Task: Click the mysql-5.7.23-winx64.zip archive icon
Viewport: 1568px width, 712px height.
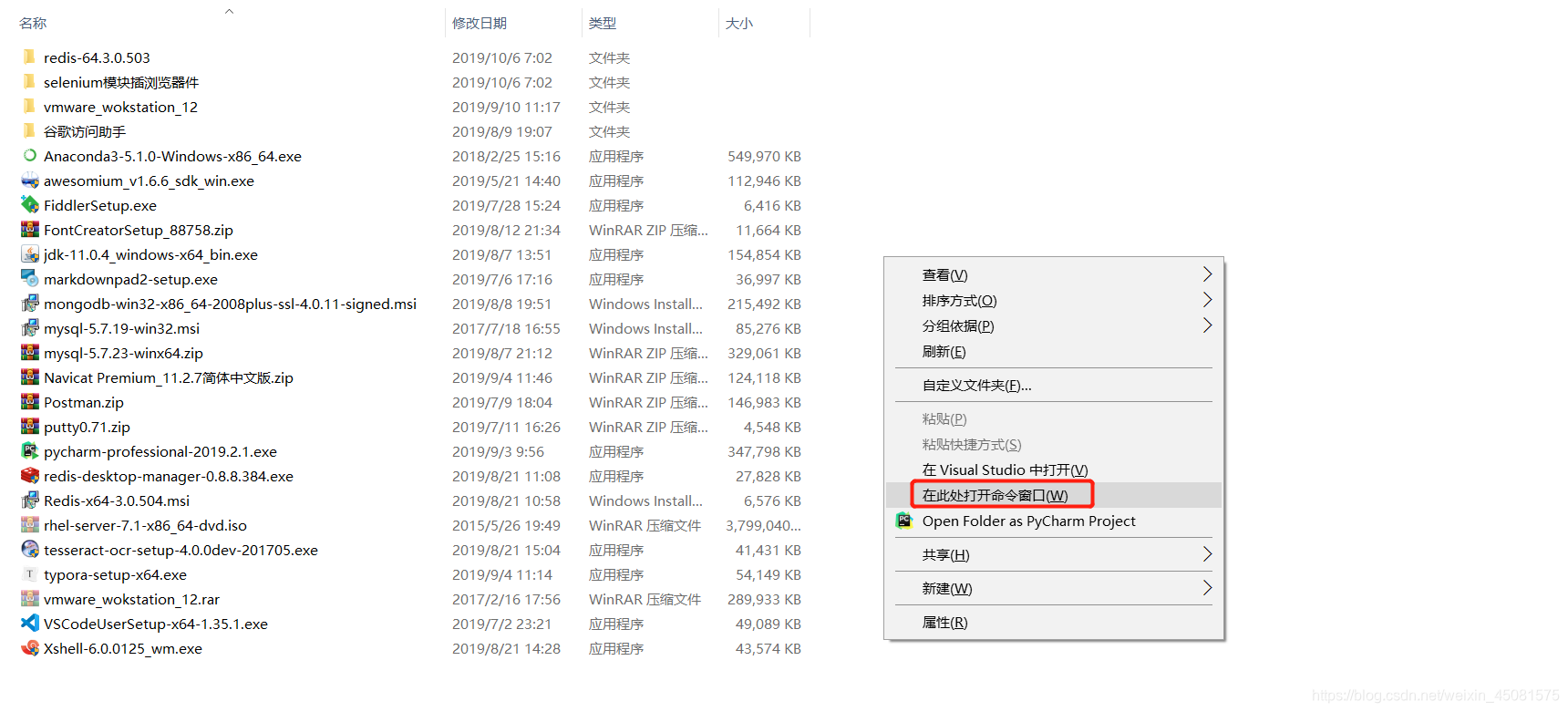Action: [x=30, y=353]
